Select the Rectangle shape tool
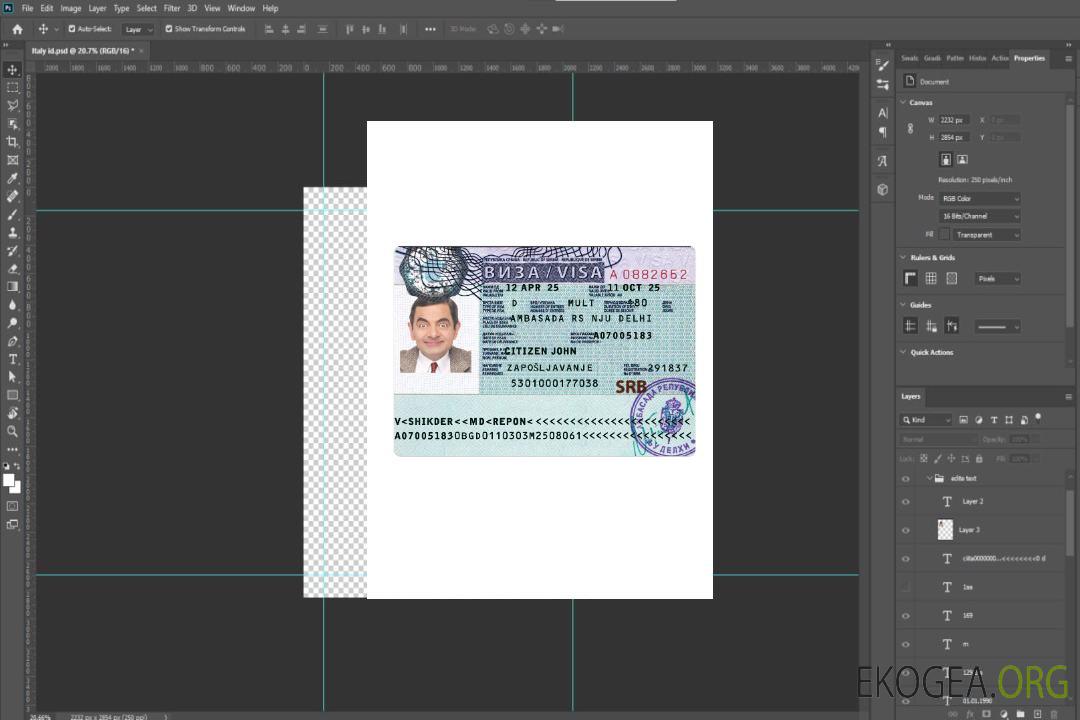Screen dimensions: 1080x720 (x=12, y=395)
